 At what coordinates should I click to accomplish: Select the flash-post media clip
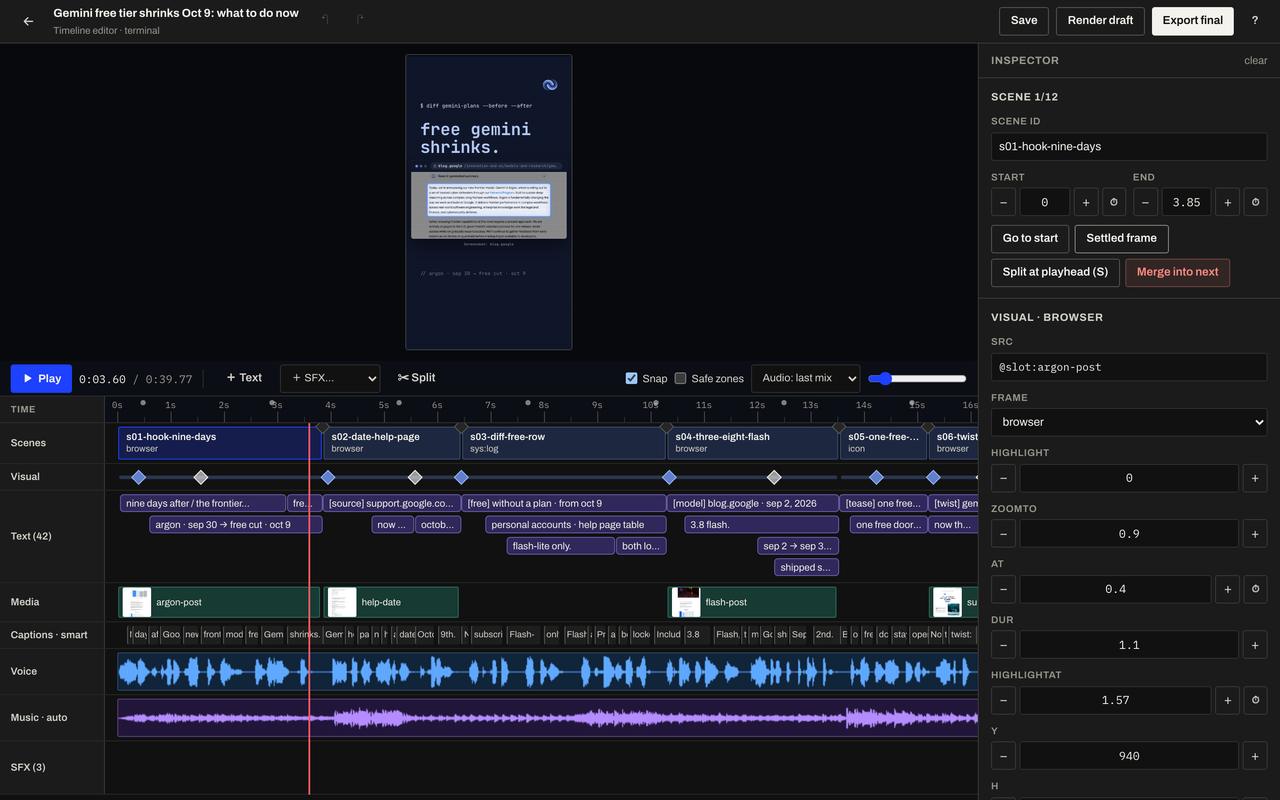coord(752,602)
